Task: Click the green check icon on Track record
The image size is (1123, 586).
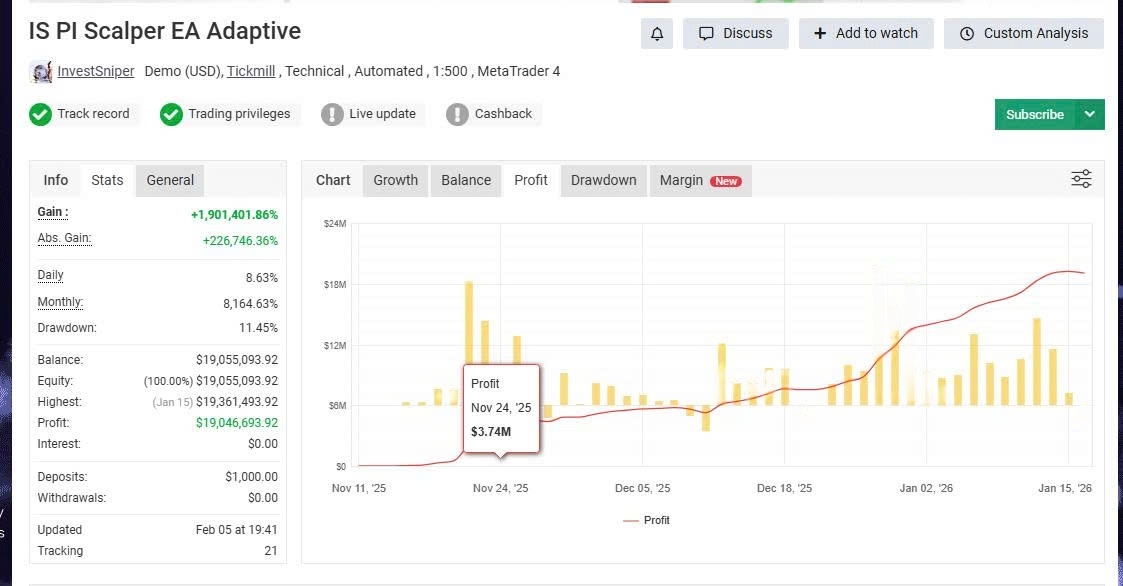Action: (40, 114)
